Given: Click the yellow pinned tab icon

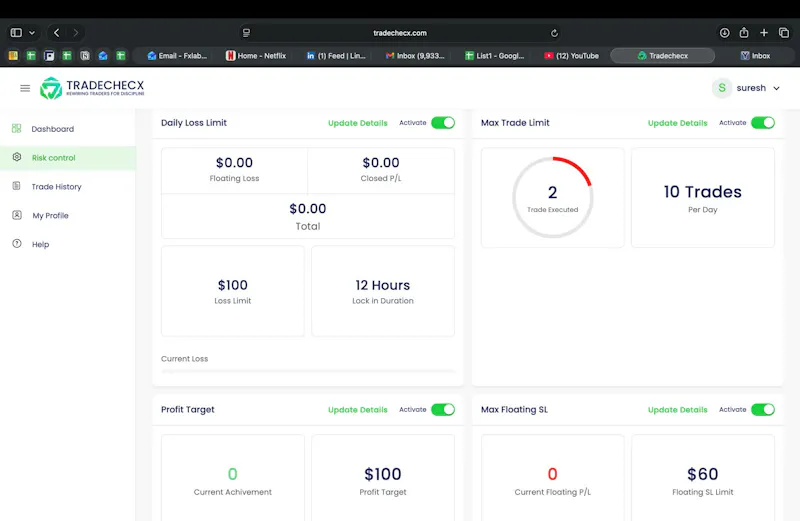Looking at the screenshot, I should coord(13,56).
